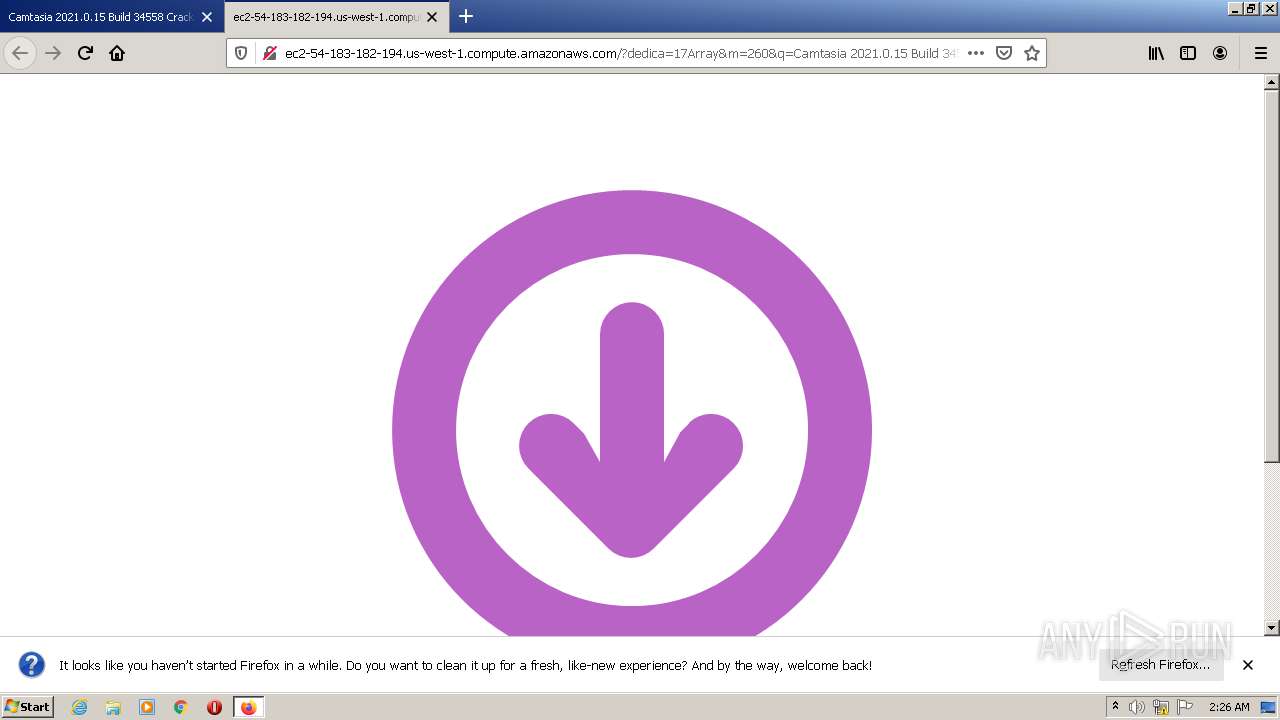Screen dimensions: 1280x720
Task: Open the volume control
Action: (x=1137, y=707)
